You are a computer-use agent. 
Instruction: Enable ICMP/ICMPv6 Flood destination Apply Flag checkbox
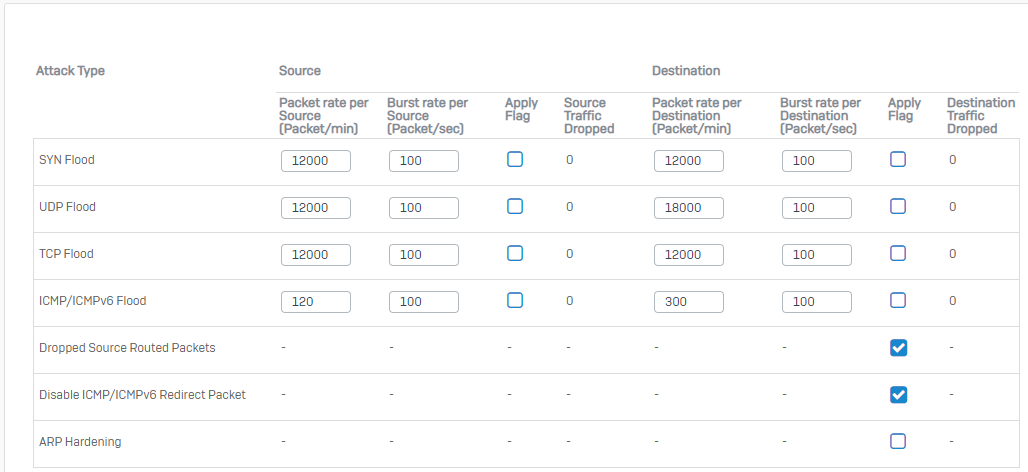[x=898, y=300]
